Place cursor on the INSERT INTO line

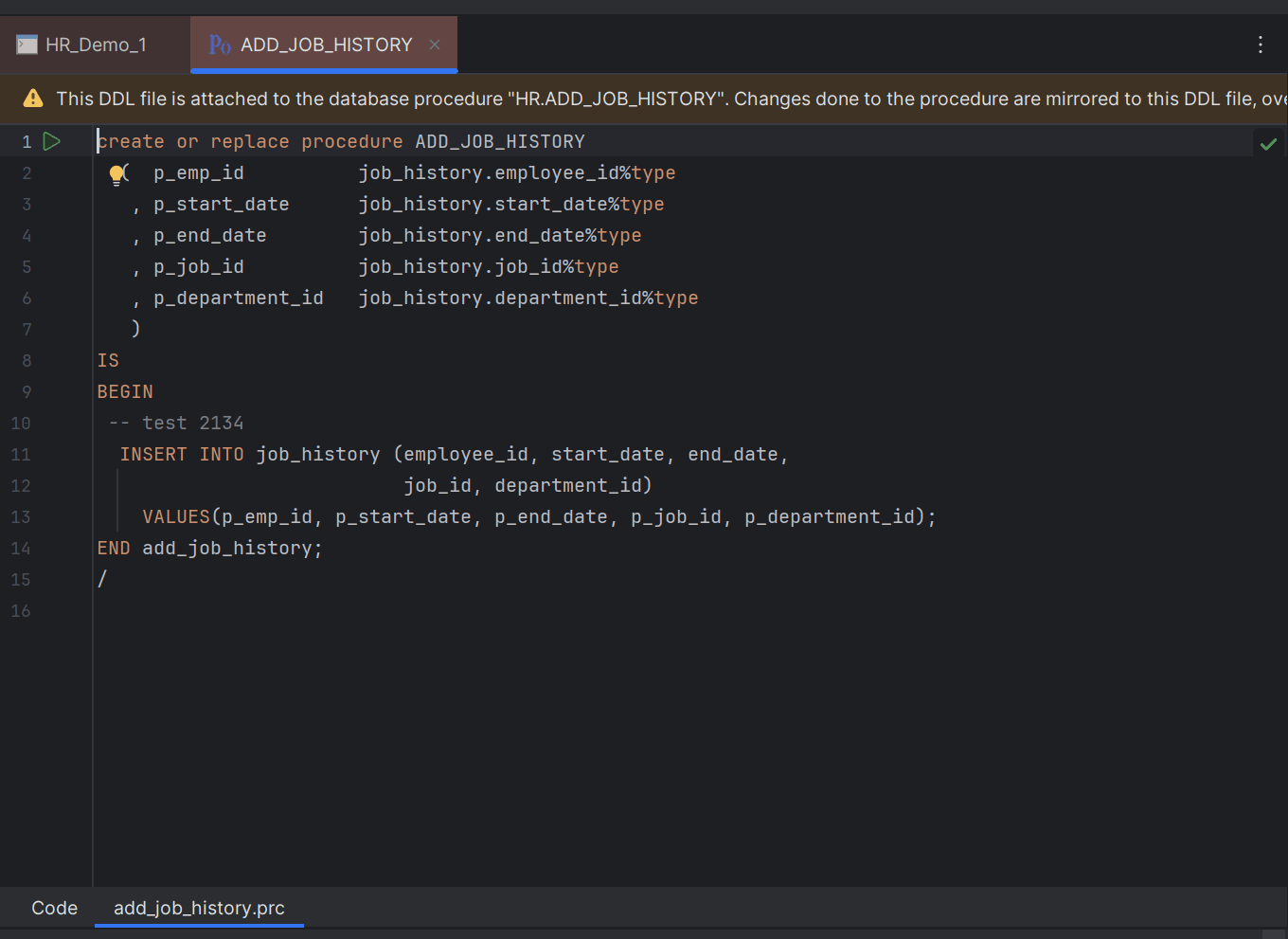pos(379,454)
